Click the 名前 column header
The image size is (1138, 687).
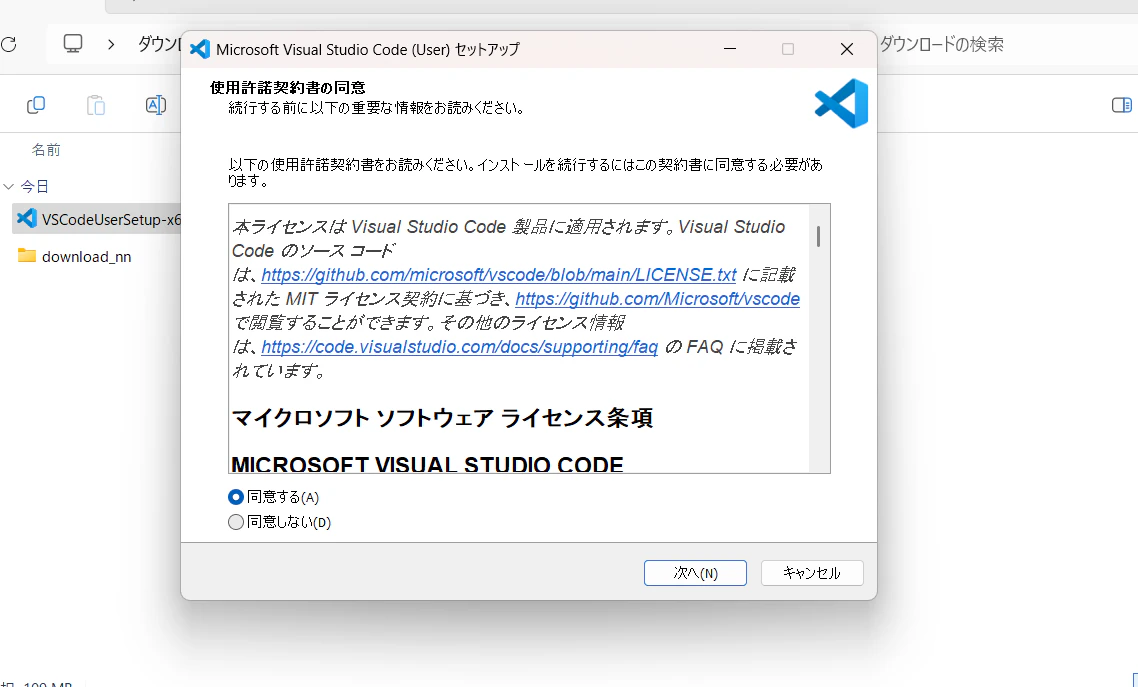point(46,150)
